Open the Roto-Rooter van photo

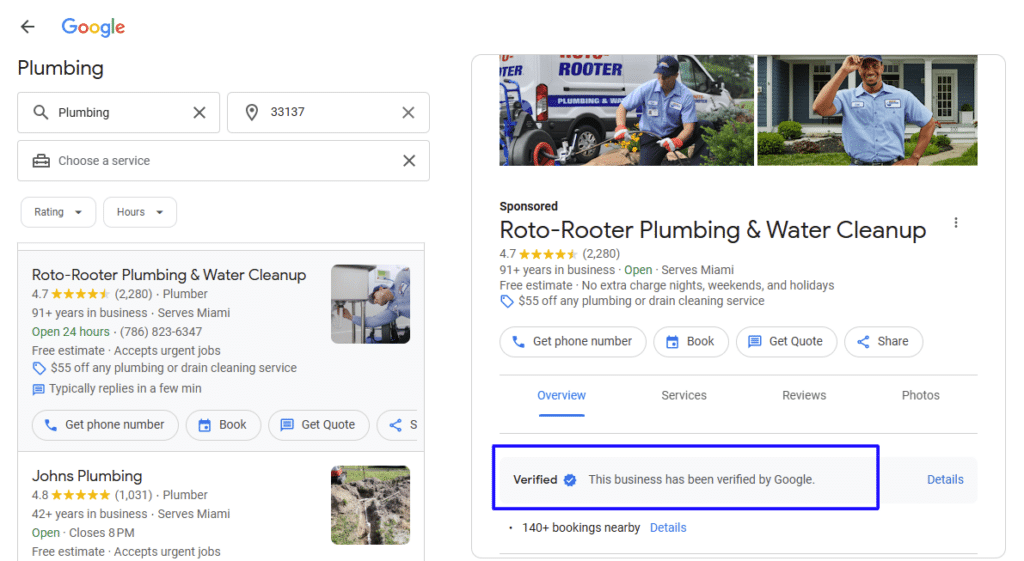tap(626, 110)
